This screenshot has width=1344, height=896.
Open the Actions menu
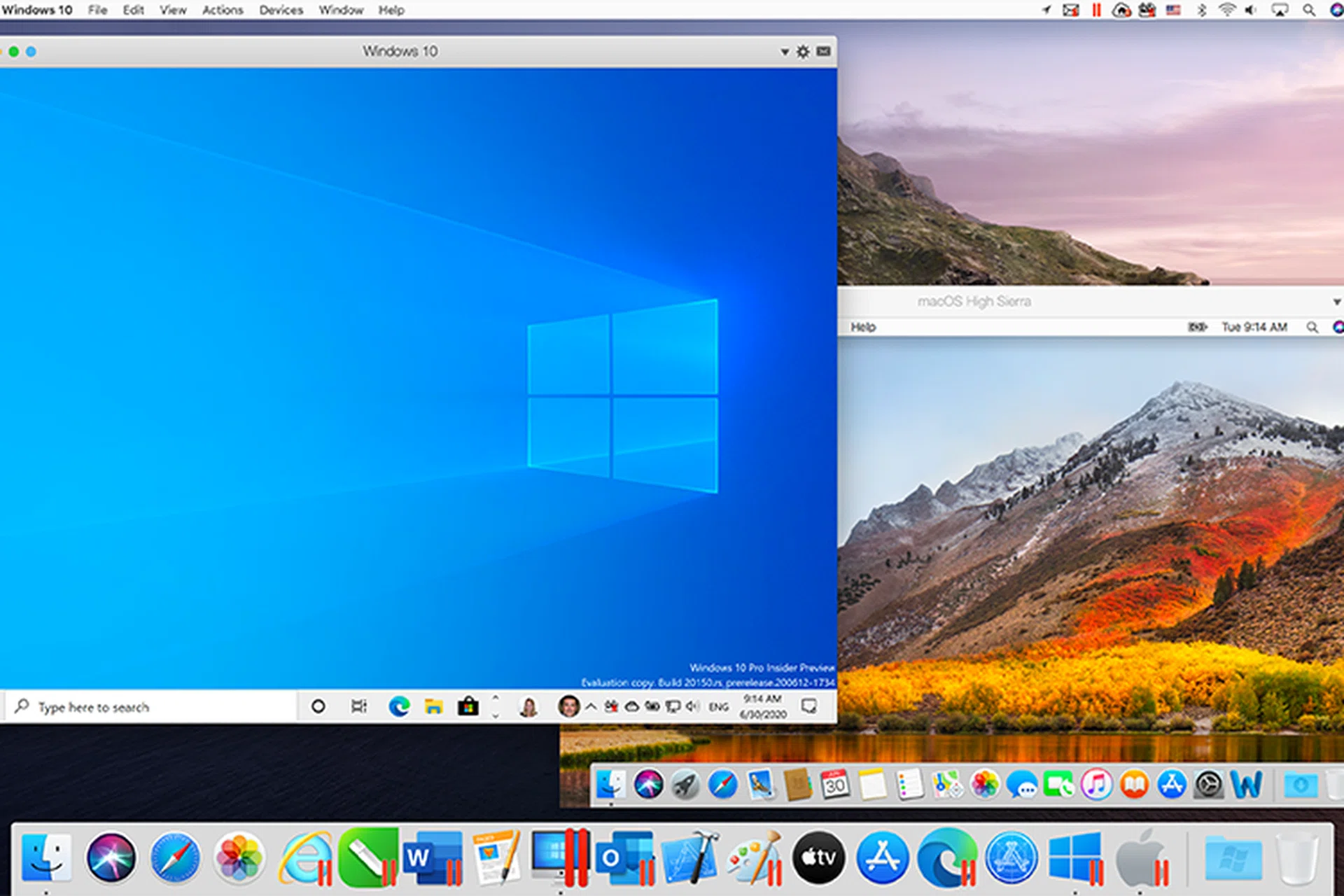(x=223, y=10)
